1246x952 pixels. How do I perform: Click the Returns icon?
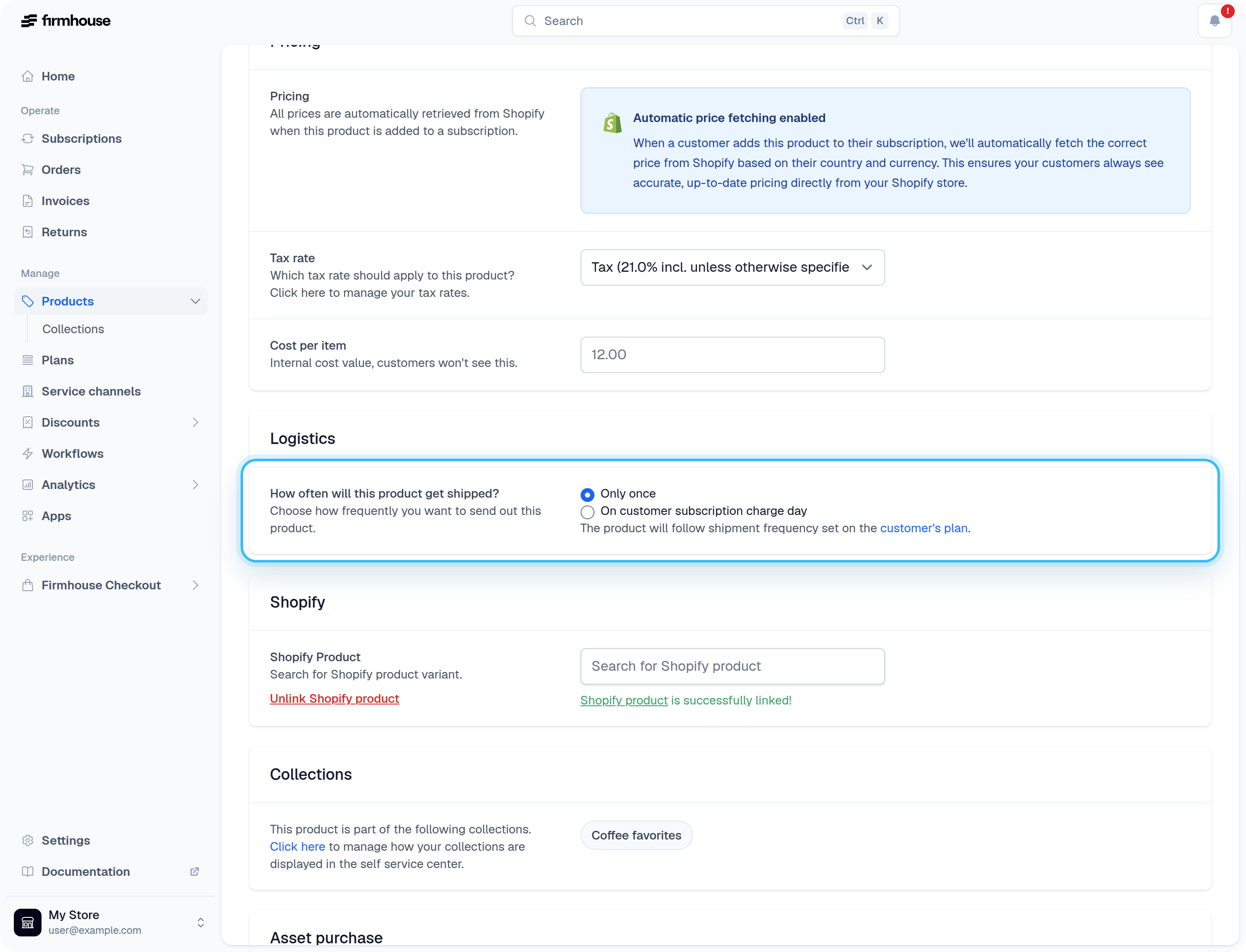pos(27,232)
